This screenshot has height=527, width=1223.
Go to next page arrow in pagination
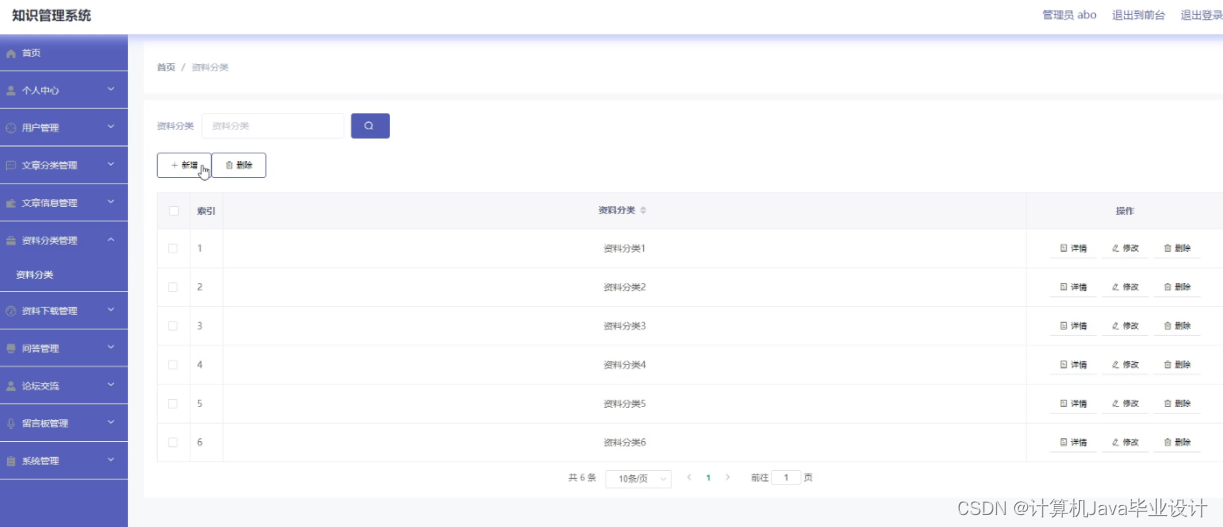click(728, 478)
